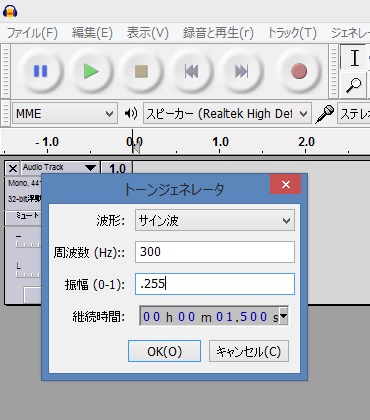Open the スピーカー output device dropdown
This screenshot has width=370, height=420.
[227, 114]
